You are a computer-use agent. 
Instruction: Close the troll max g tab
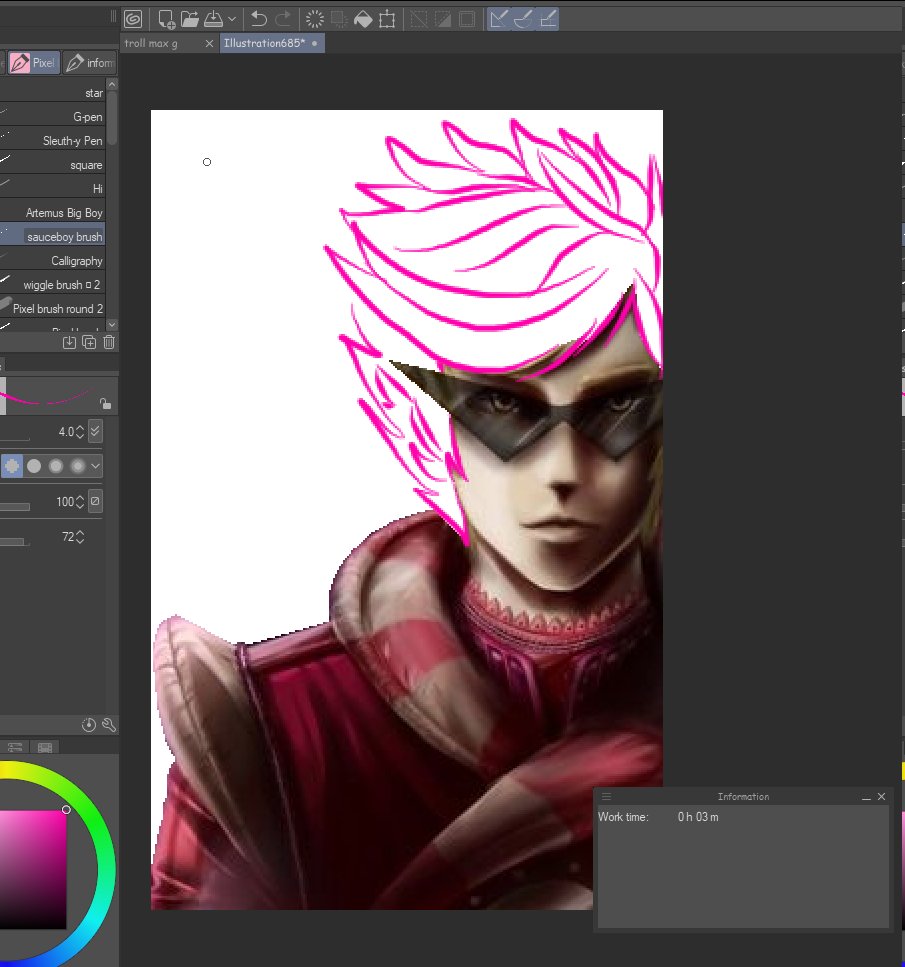click(x=209, y=43)
